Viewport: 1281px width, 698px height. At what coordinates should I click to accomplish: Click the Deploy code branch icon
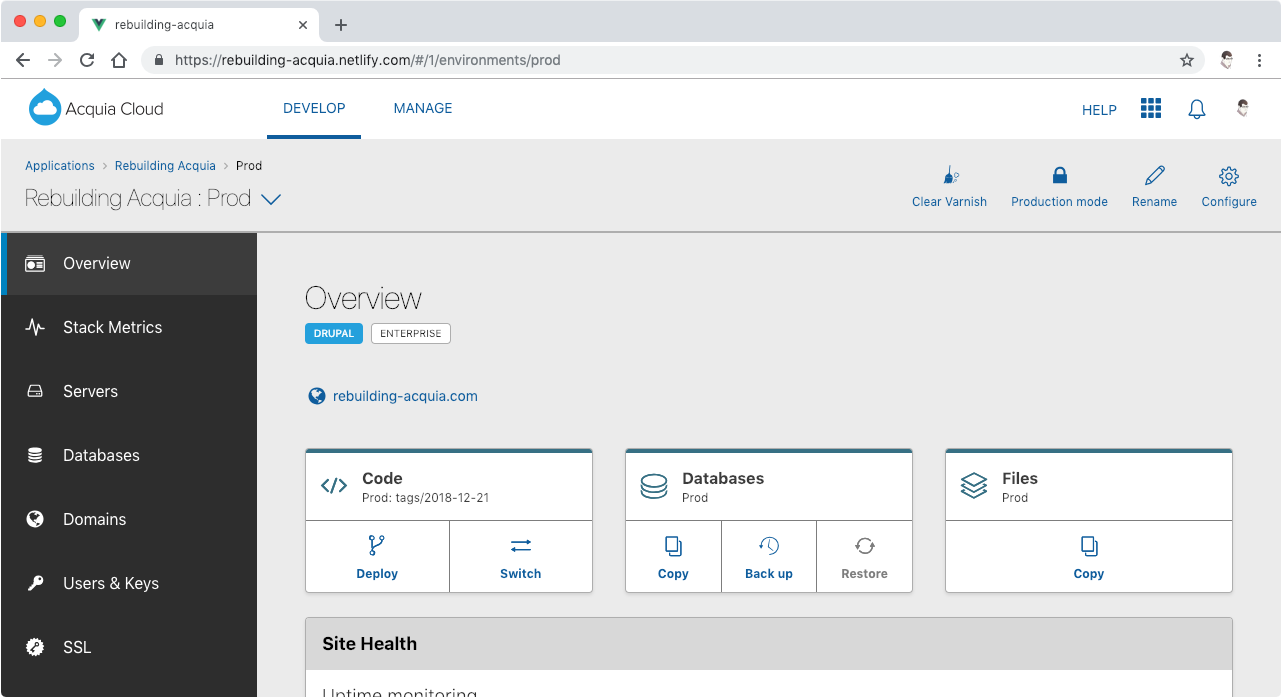click(377, 546)
